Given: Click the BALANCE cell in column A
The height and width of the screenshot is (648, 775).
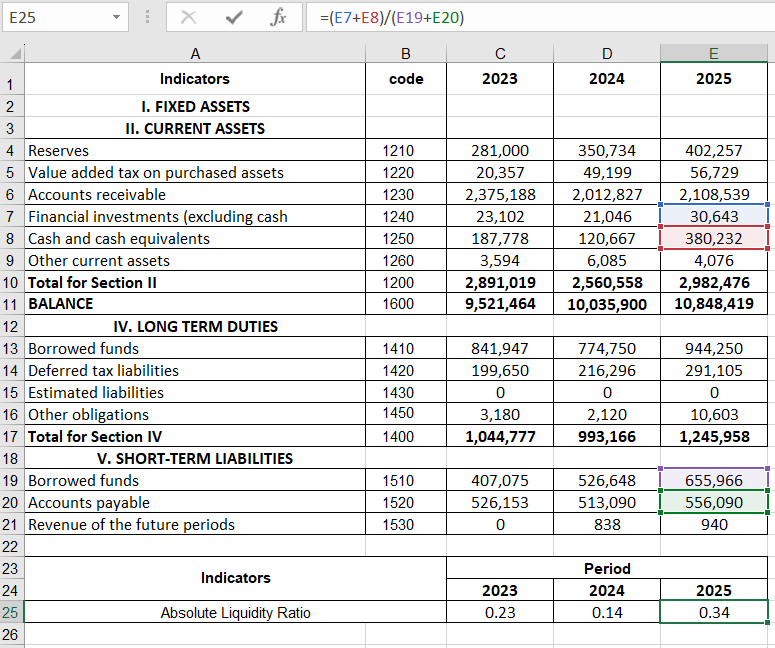Looking at the screenshot, I should pos(194,304).
